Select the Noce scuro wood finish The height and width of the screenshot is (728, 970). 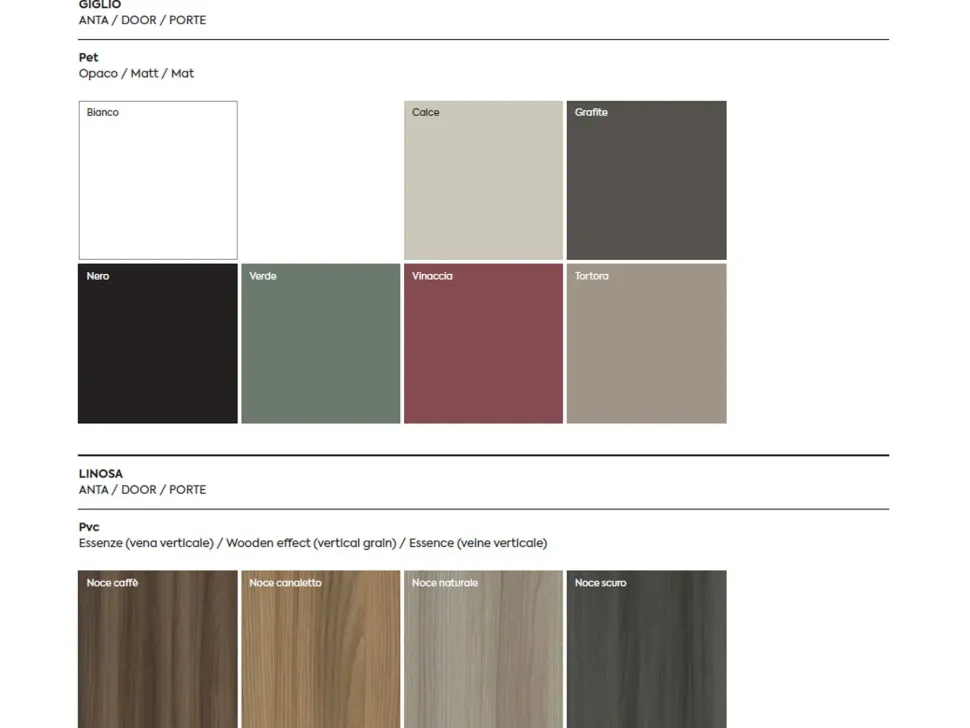[x=646, y=650]
